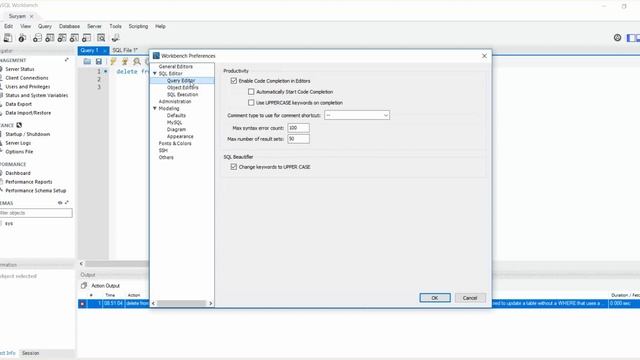Close the Query 1 tab with its x
Screen dimensions: 640x360
(105, 51)
